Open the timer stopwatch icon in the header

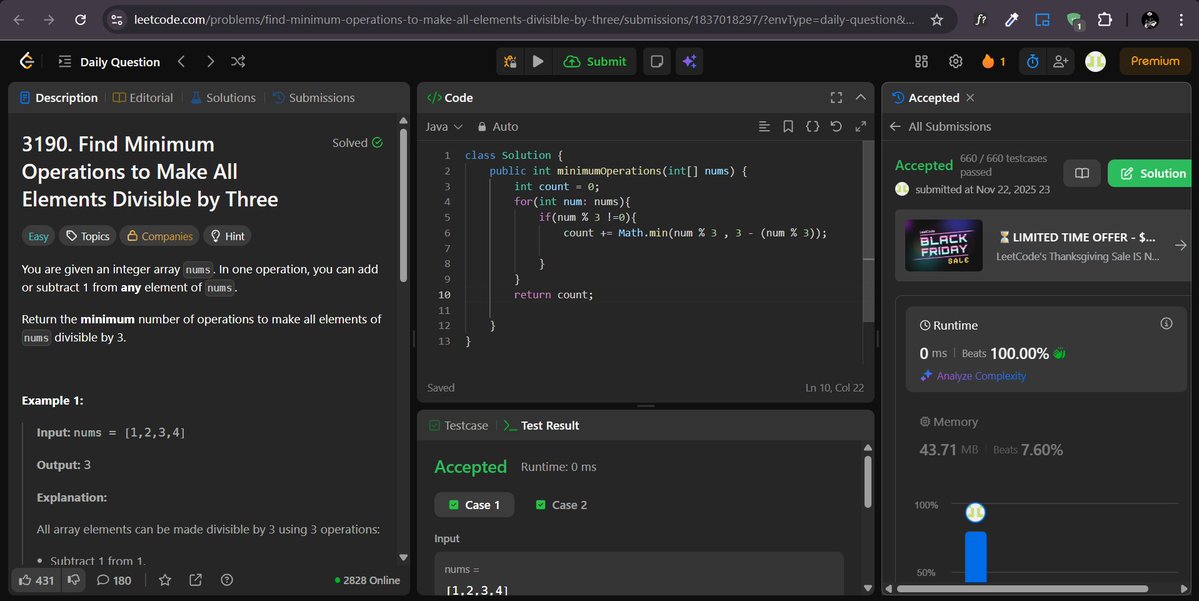point(1031,61)
